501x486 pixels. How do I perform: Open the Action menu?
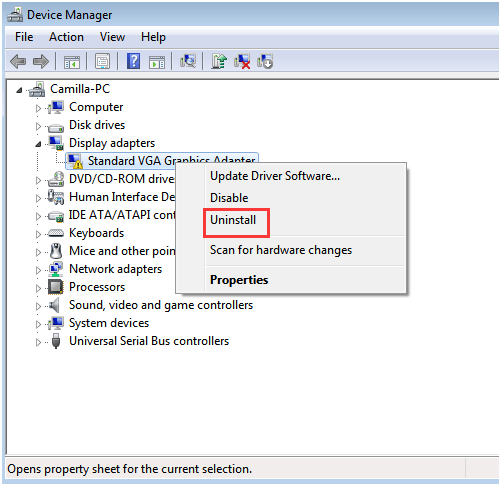(x=66, y=37)
